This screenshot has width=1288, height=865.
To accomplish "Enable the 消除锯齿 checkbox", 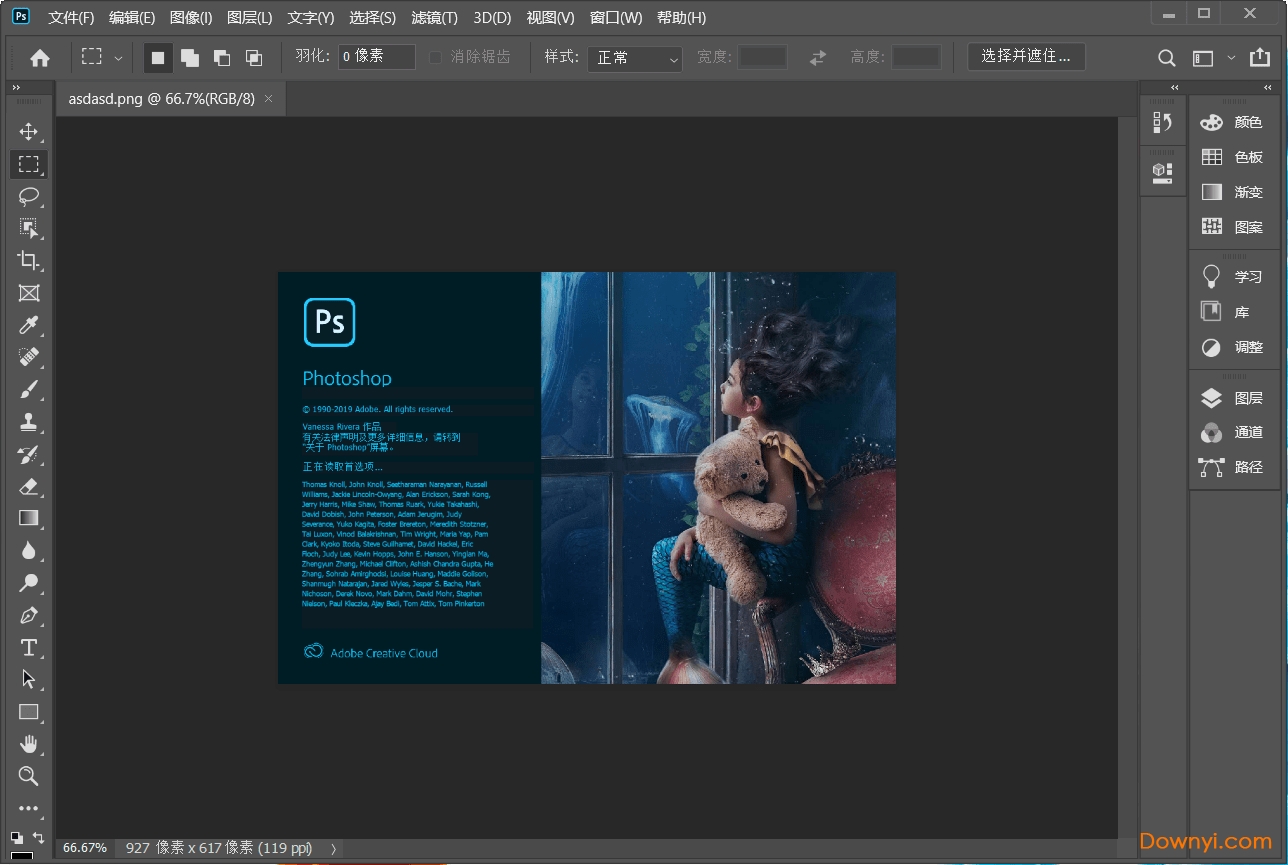I will [x=435, y=56].
